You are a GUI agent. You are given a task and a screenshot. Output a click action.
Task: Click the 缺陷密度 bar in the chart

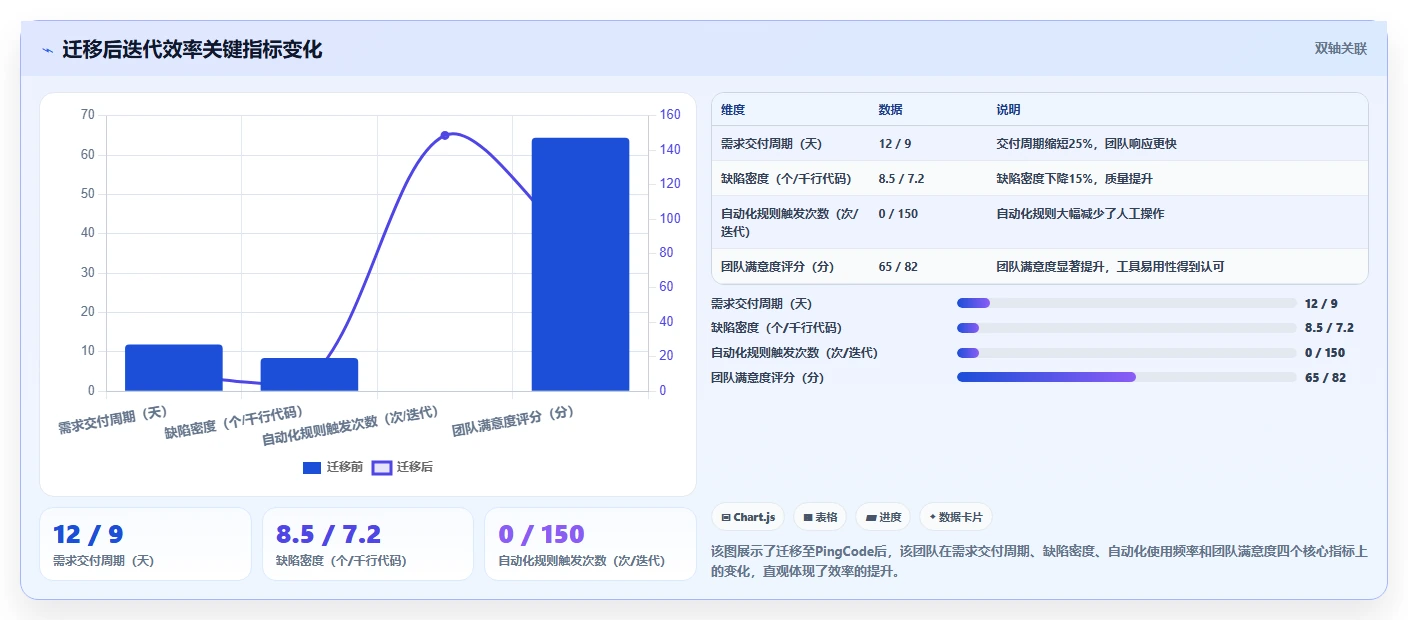click(309, 374)
